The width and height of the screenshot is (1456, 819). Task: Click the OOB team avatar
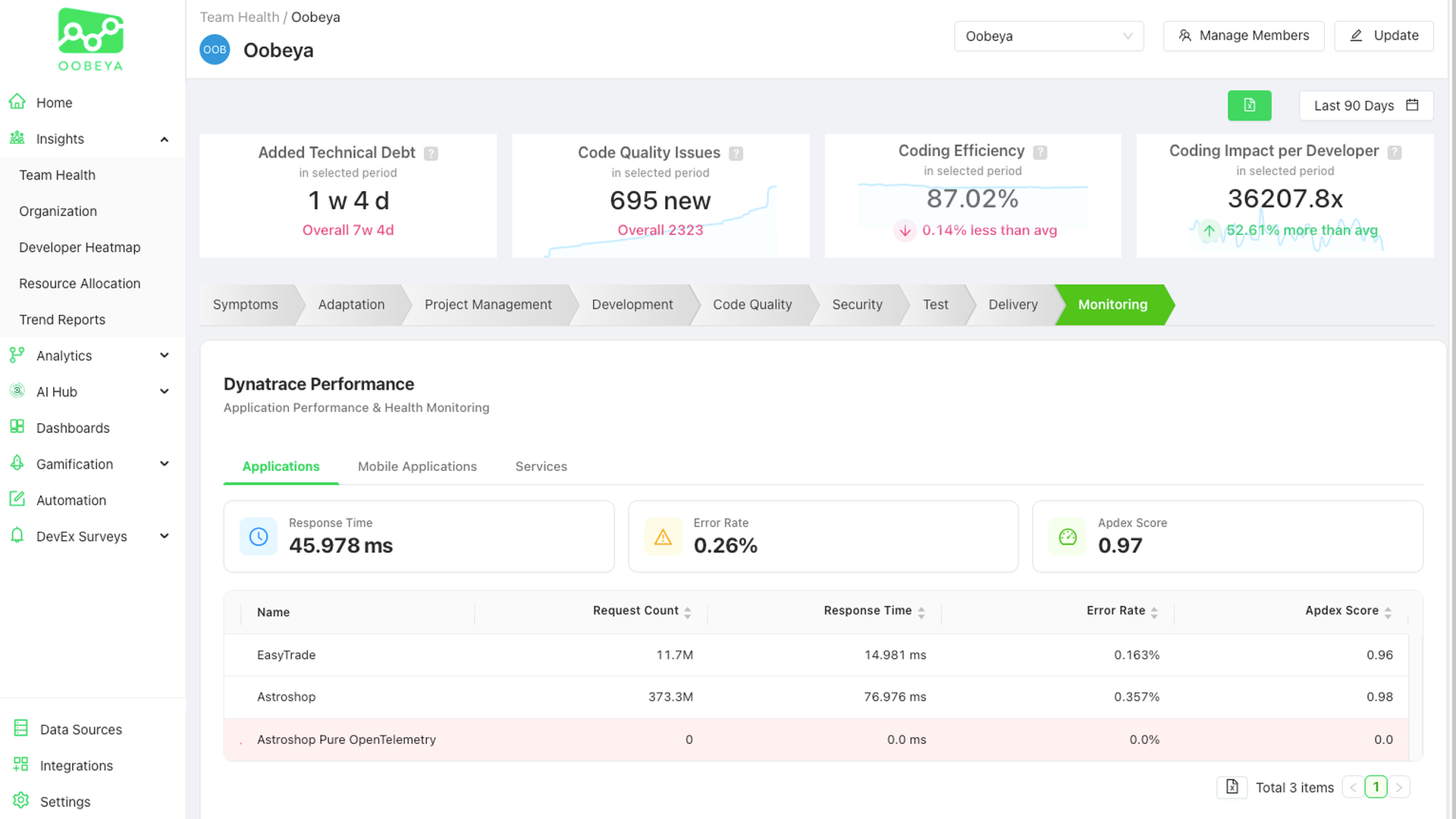pos(215,50)
